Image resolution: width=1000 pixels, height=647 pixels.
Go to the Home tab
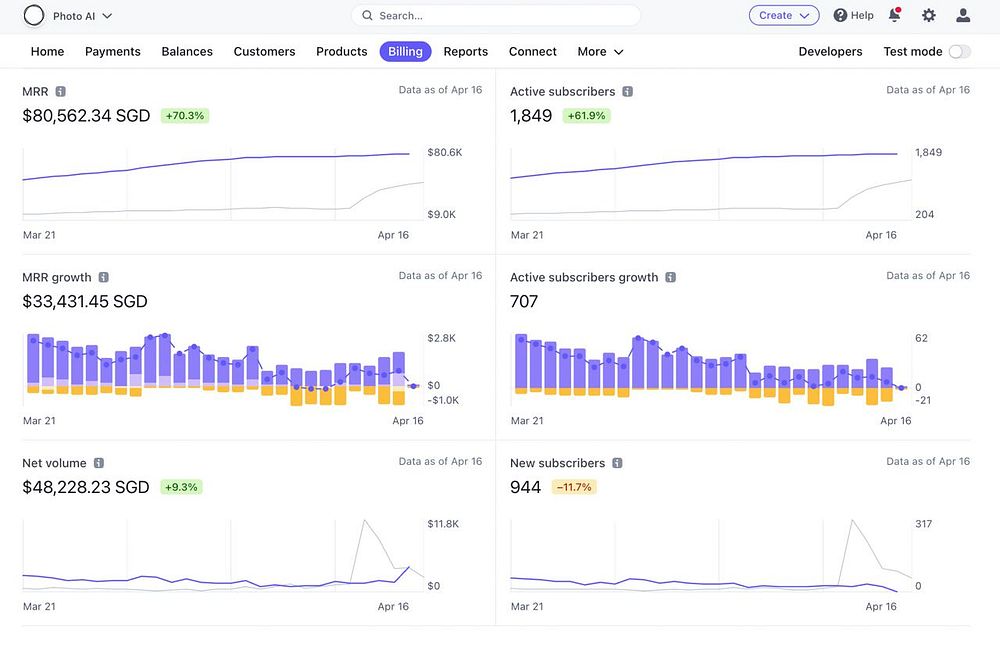click(47, 52)
